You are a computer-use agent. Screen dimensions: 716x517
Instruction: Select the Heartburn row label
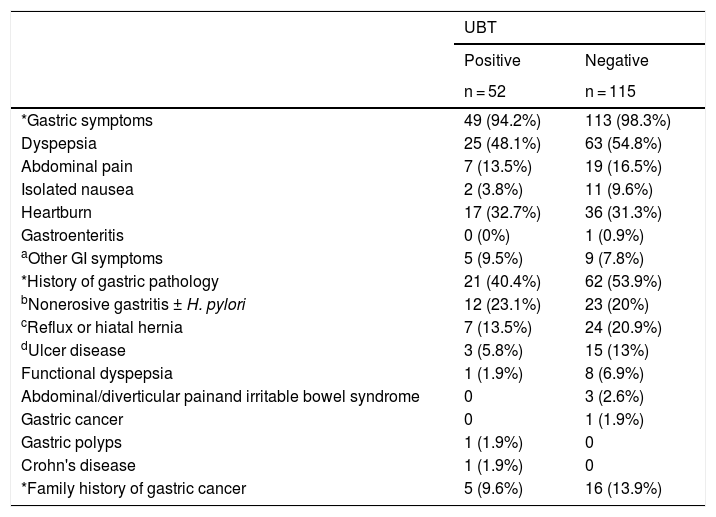55,213
